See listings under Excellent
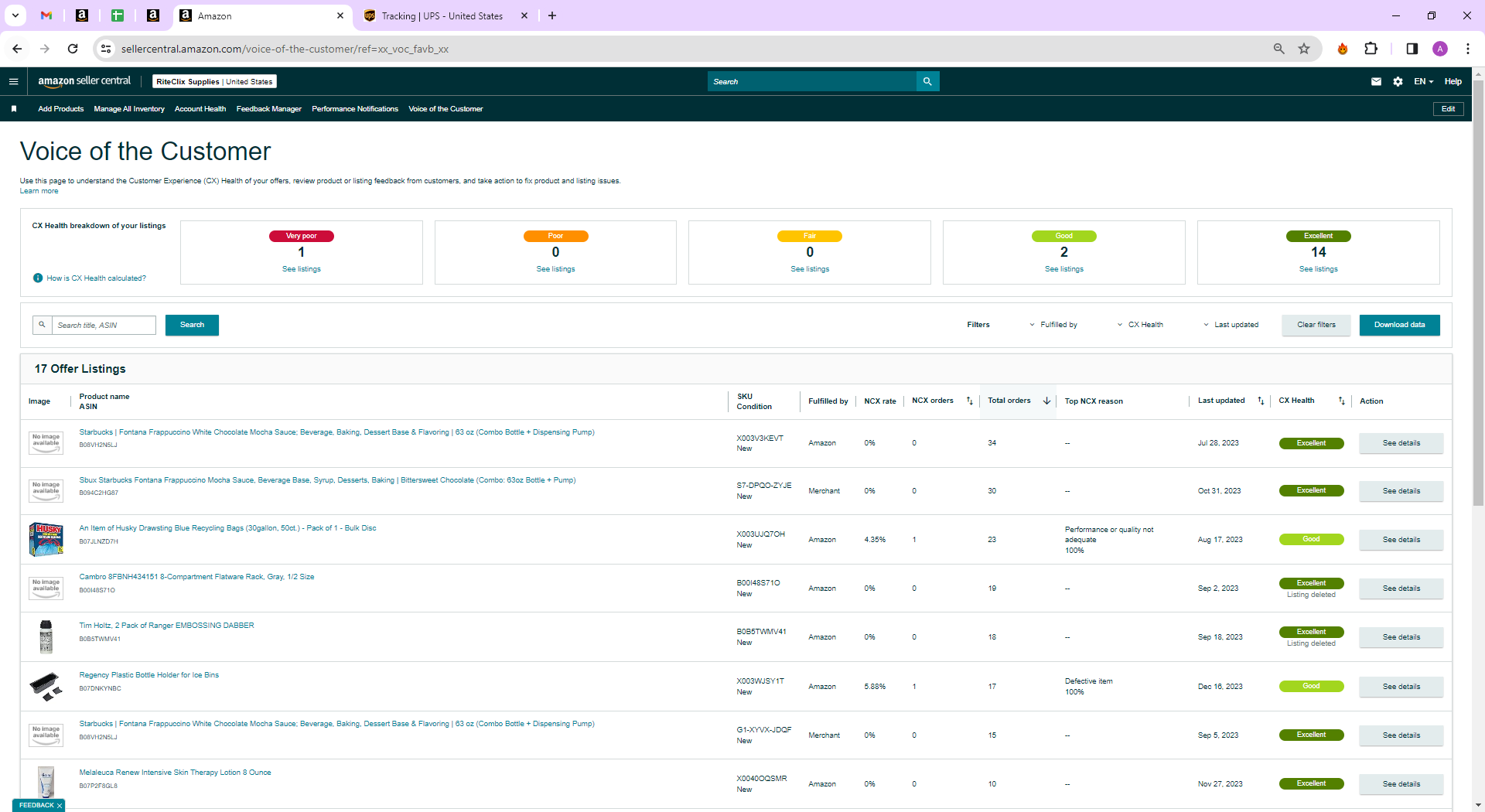 1319,269
